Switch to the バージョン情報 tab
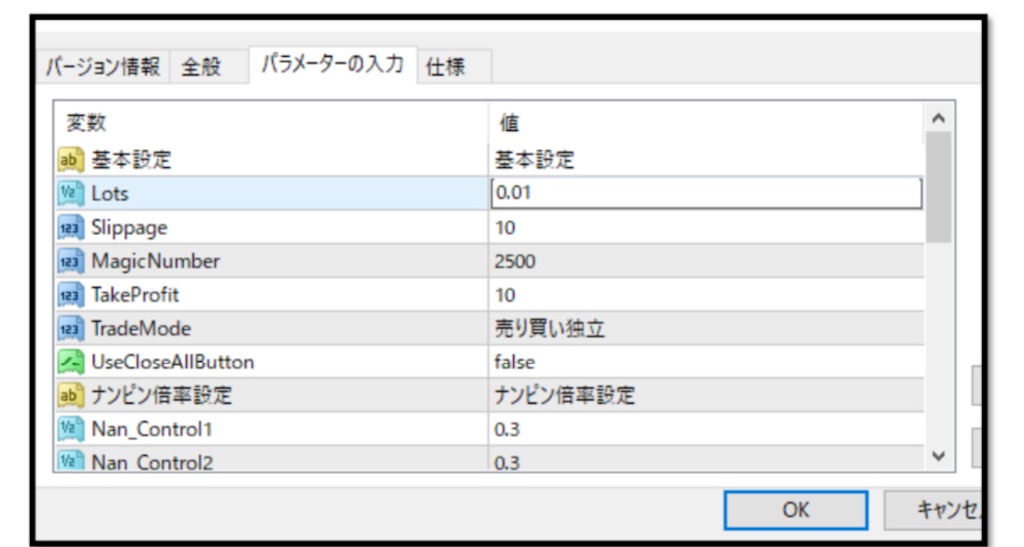 [x=103, y=67]
